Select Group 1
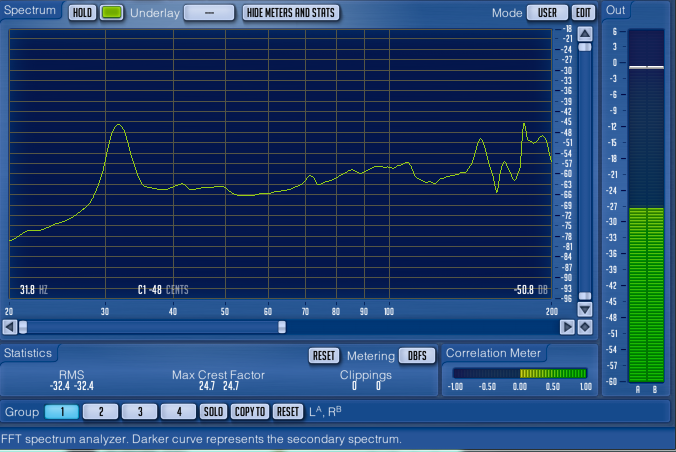676x452 pixels. click(62, 411)
